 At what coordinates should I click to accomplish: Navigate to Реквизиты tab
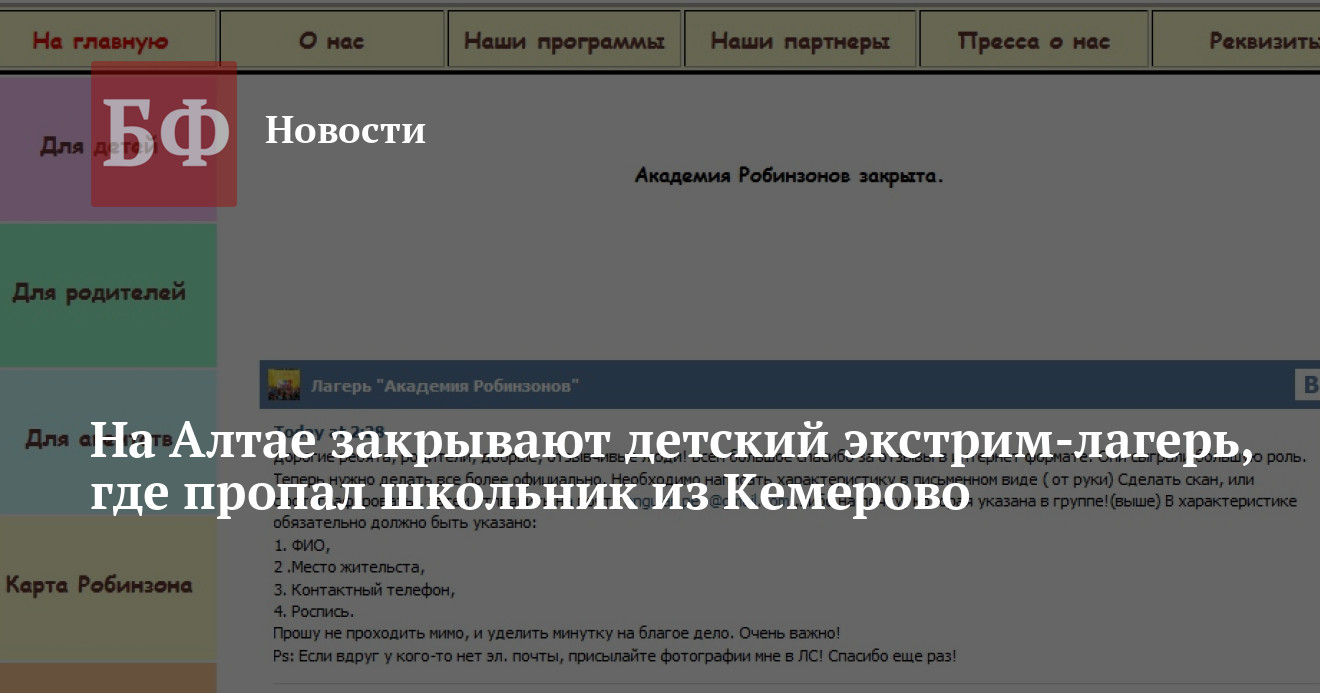1262,41
